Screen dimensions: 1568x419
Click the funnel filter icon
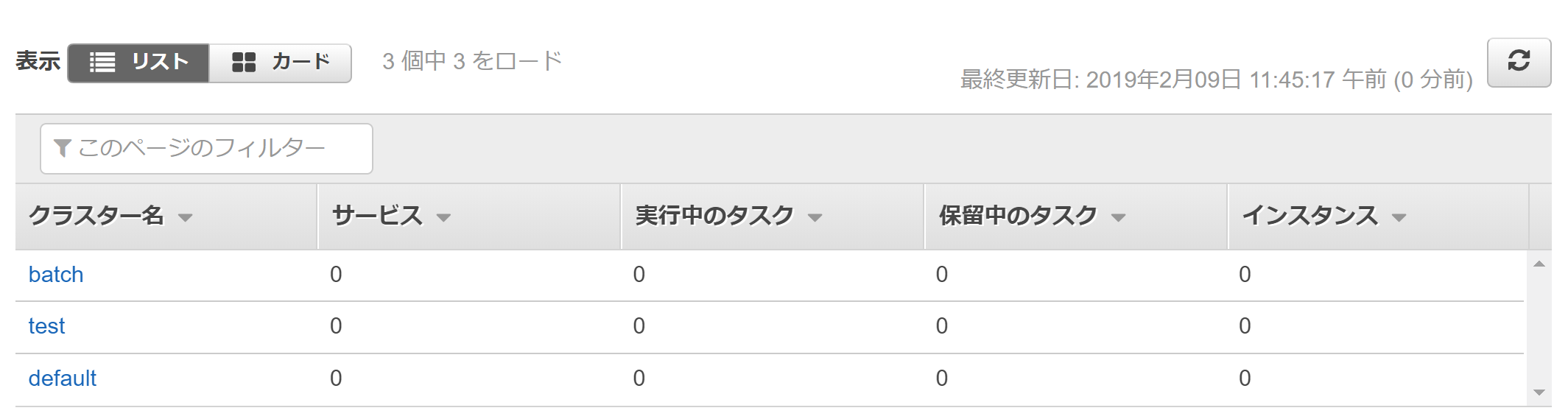[63, 149]
